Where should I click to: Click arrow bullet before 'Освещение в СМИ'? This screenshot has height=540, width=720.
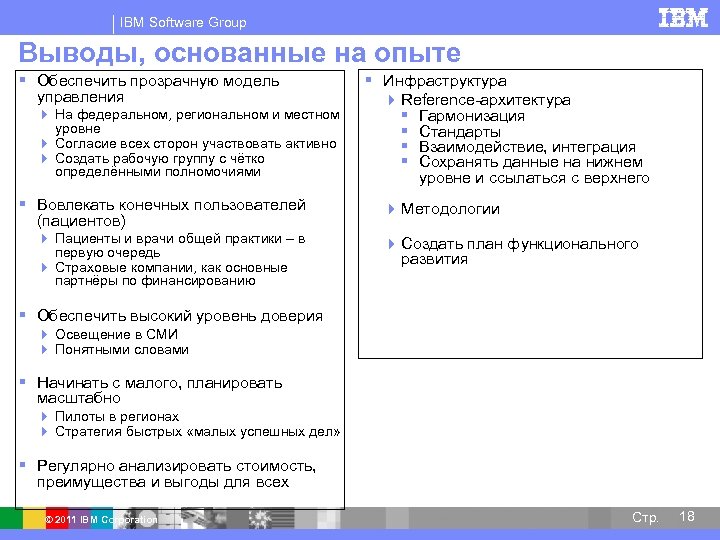pos(45,334)
